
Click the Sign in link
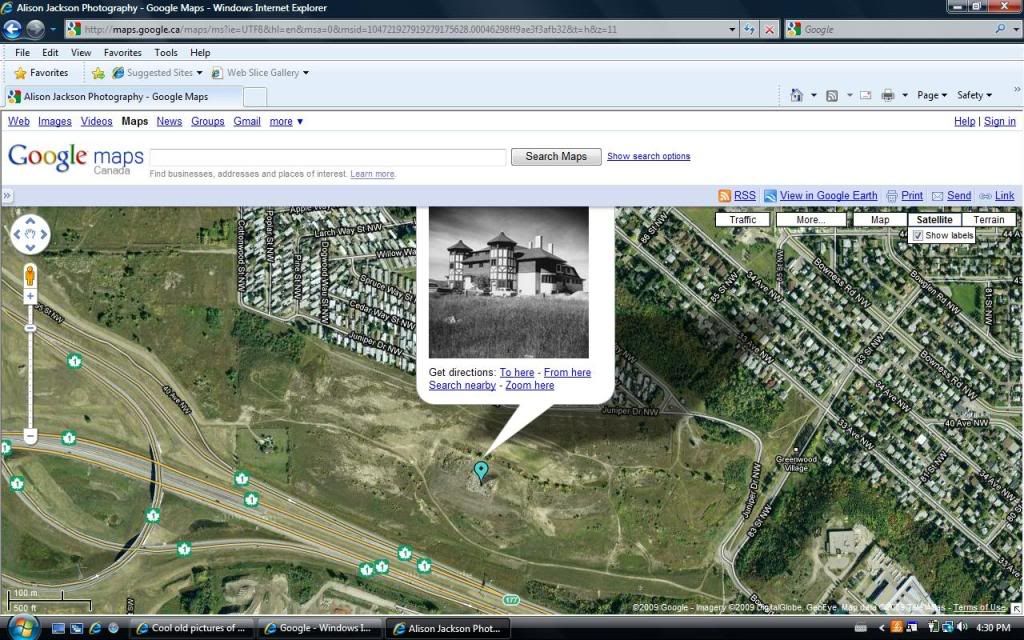(999, 121)
